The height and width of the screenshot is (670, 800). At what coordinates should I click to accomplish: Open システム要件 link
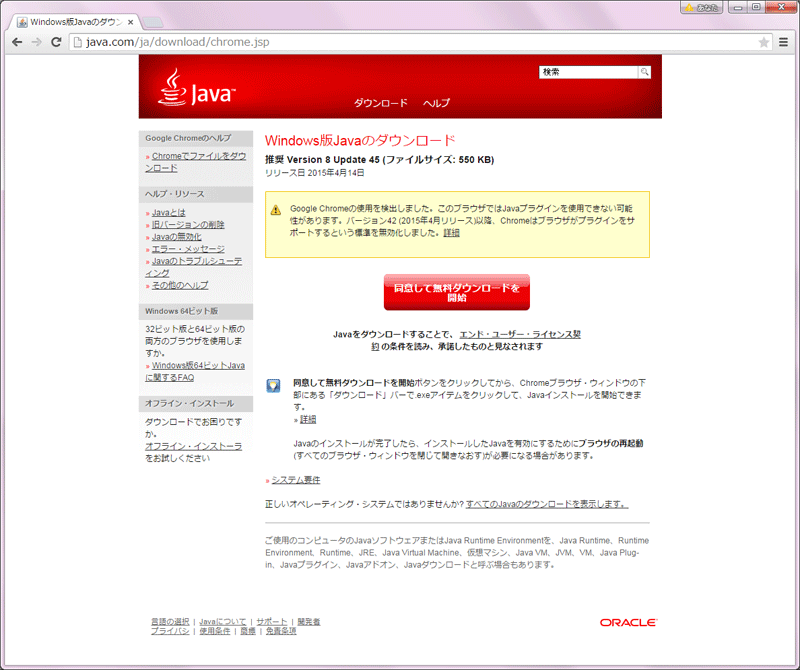pos(296,480)
